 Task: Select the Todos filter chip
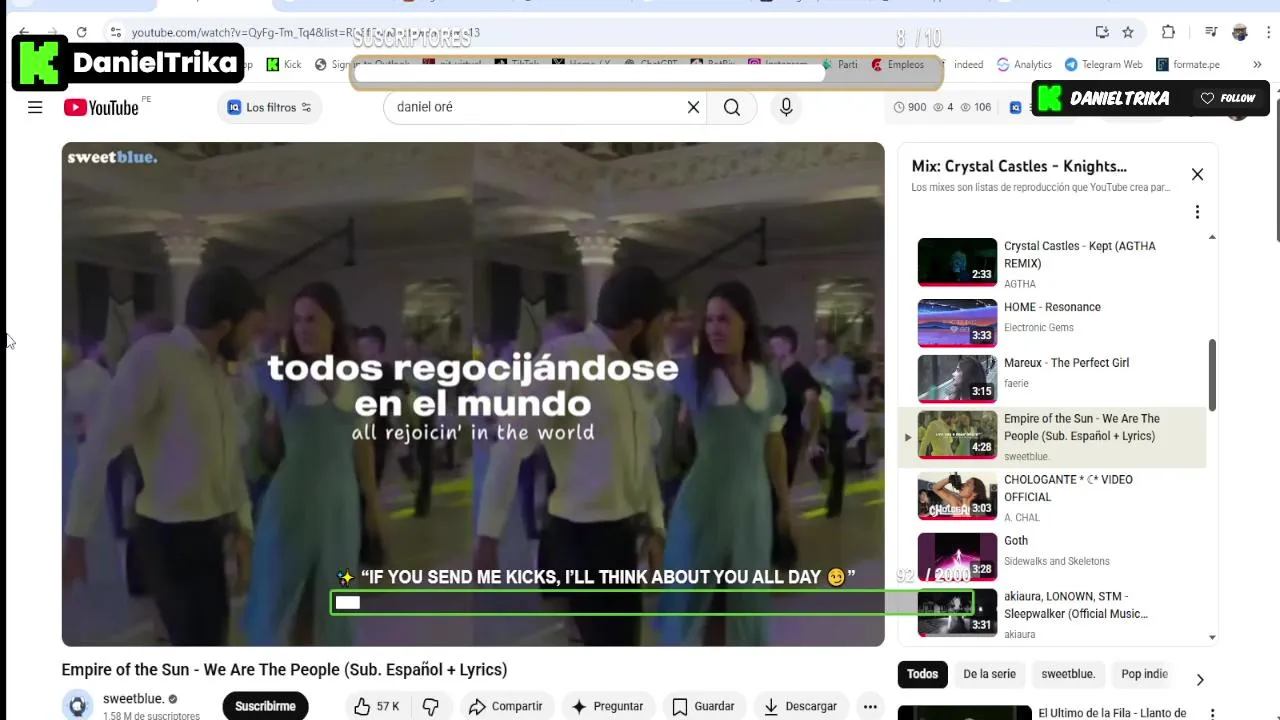(922, 674)
